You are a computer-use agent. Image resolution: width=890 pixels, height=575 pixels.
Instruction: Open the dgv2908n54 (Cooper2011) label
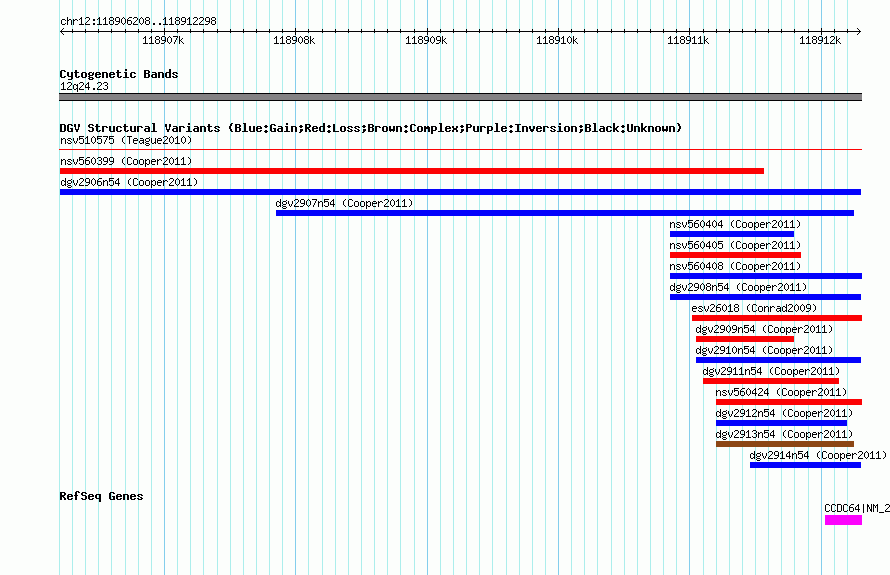click(x=738, y=287)
